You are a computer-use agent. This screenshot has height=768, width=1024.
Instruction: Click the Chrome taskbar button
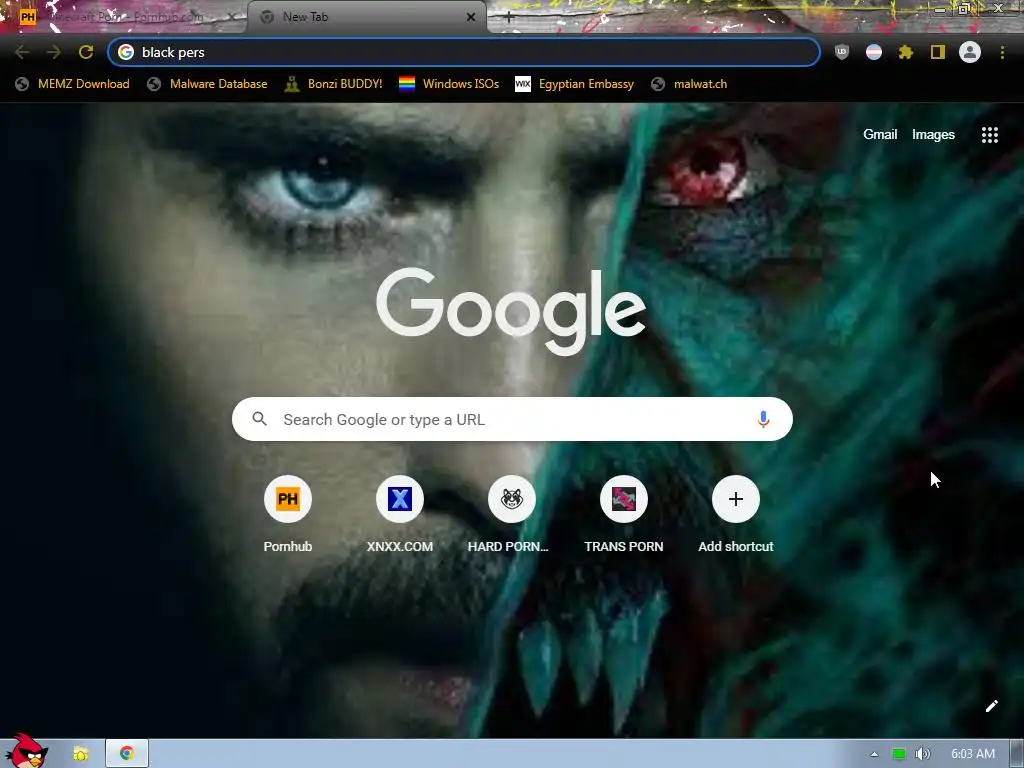[127, 754]
